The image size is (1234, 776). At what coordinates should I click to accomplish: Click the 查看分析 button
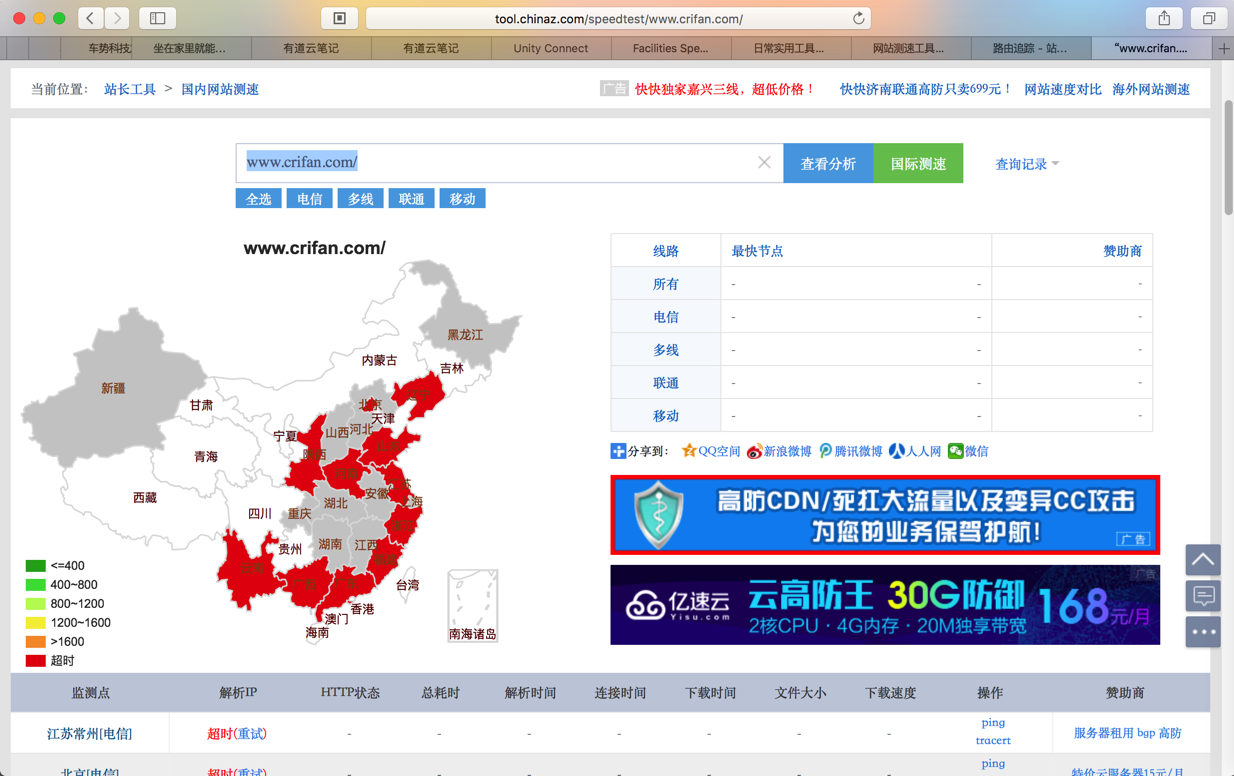828,163
